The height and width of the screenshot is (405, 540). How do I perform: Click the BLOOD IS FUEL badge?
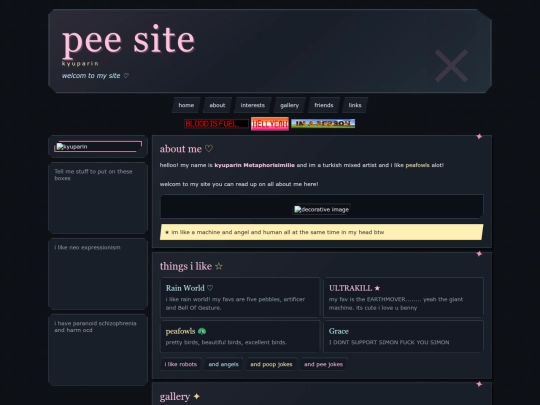(x=216, y=124)
